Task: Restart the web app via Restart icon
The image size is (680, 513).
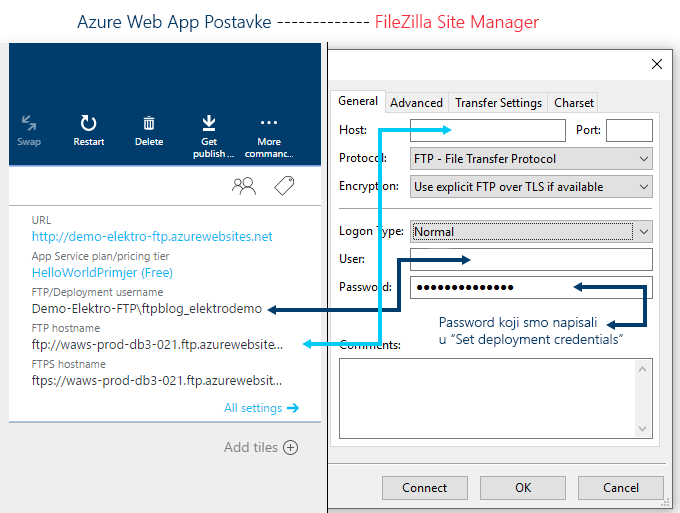Action: [88, 123]
